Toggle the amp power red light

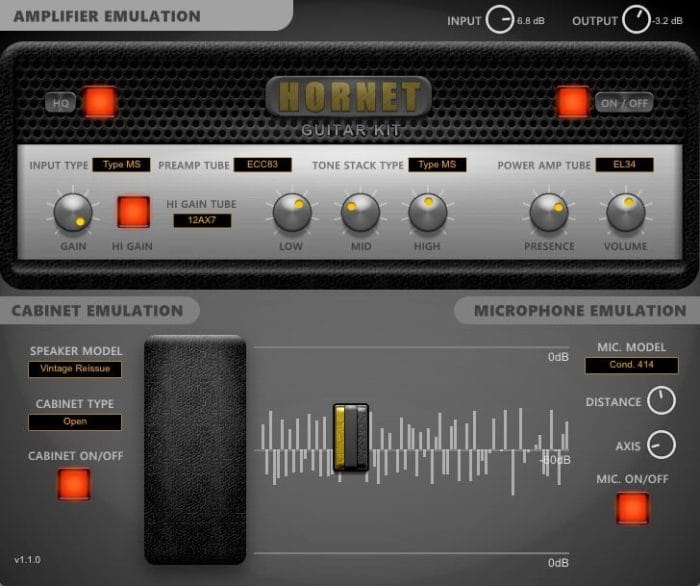571,102
